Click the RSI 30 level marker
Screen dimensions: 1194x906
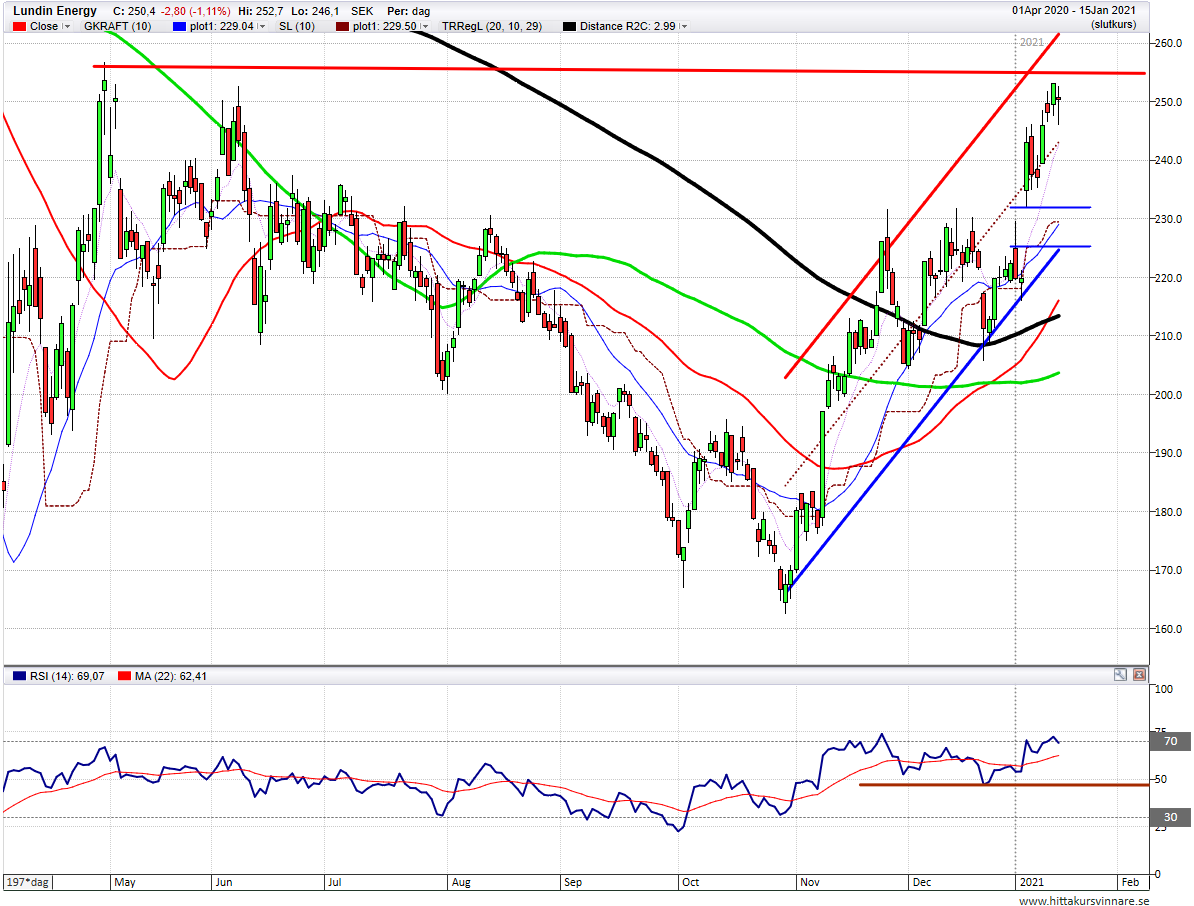coord(1170,818)
